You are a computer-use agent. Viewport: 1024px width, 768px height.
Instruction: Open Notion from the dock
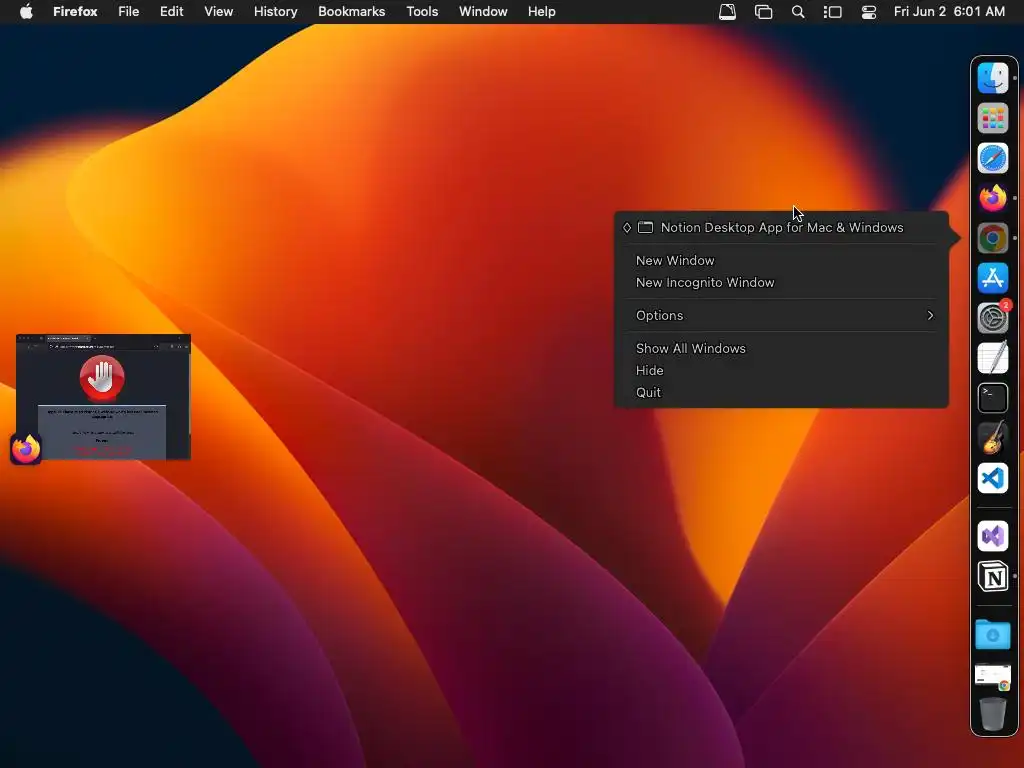pyautogui.click(x=993, y=577)
